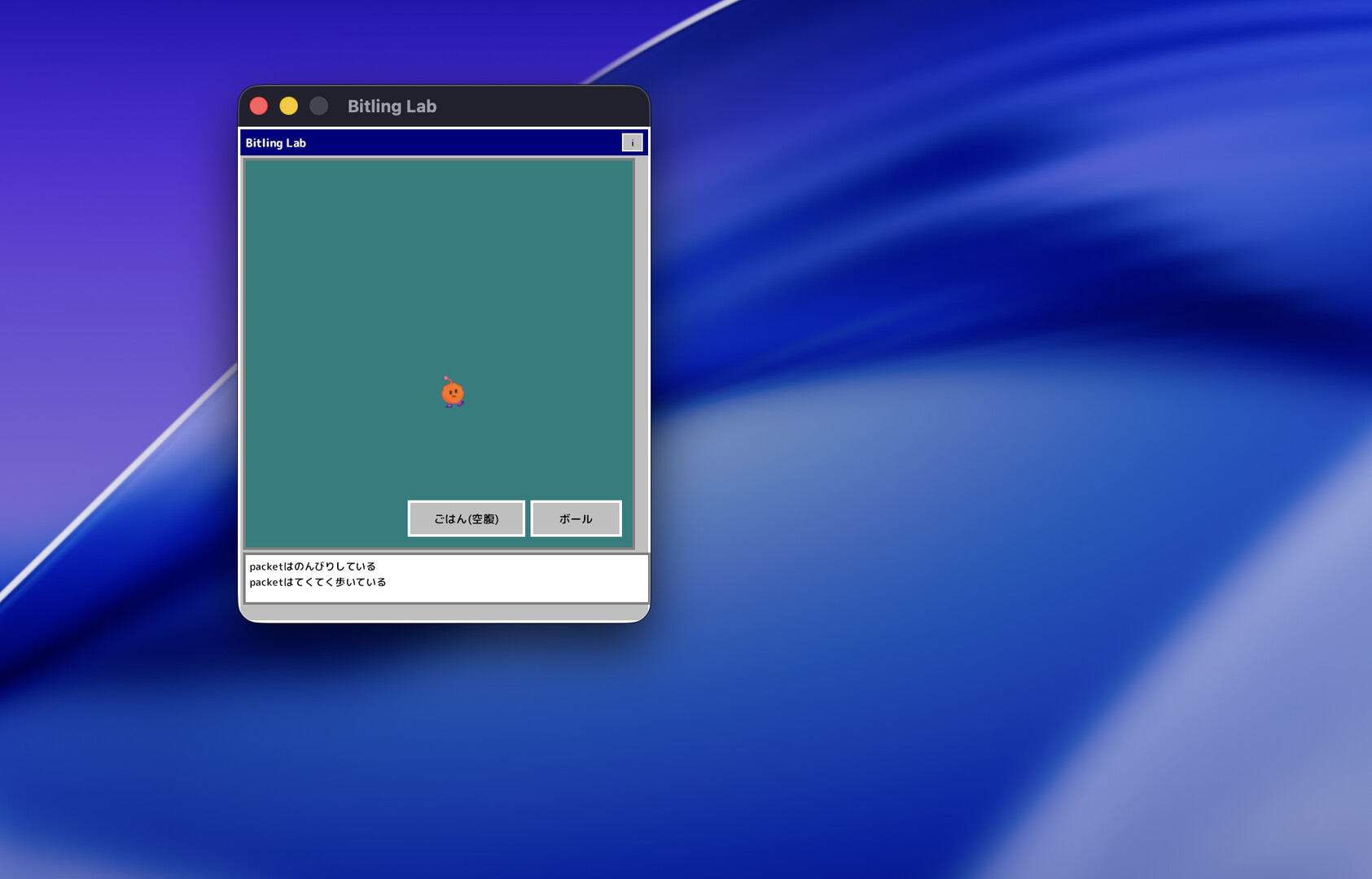Click the gray strip right of the play field
This screenshot has width=1372, height=879.
[642, 350]
